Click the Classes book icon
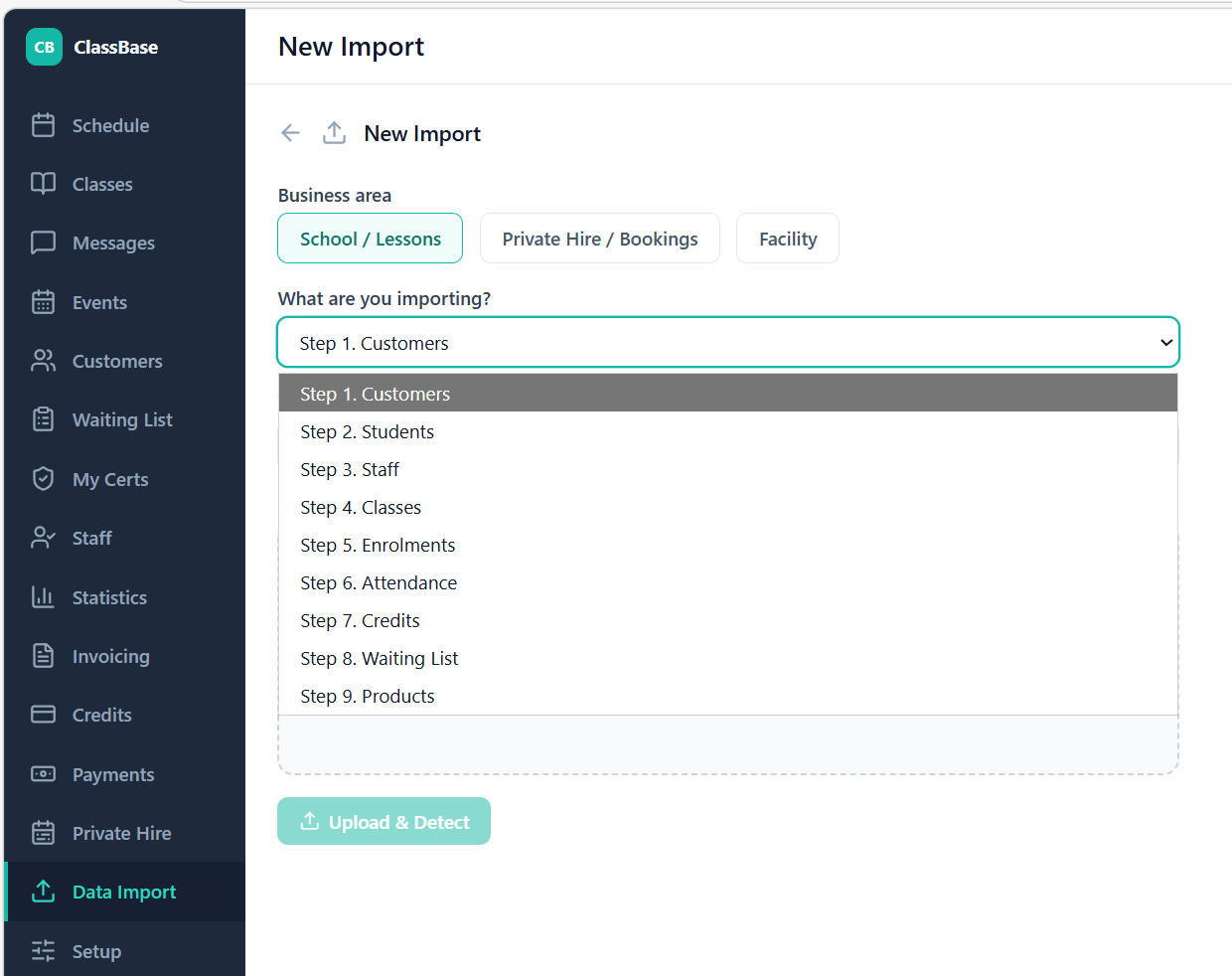Image resolution: width=1232 pixels, height=976 pixels. pos(43,184)
